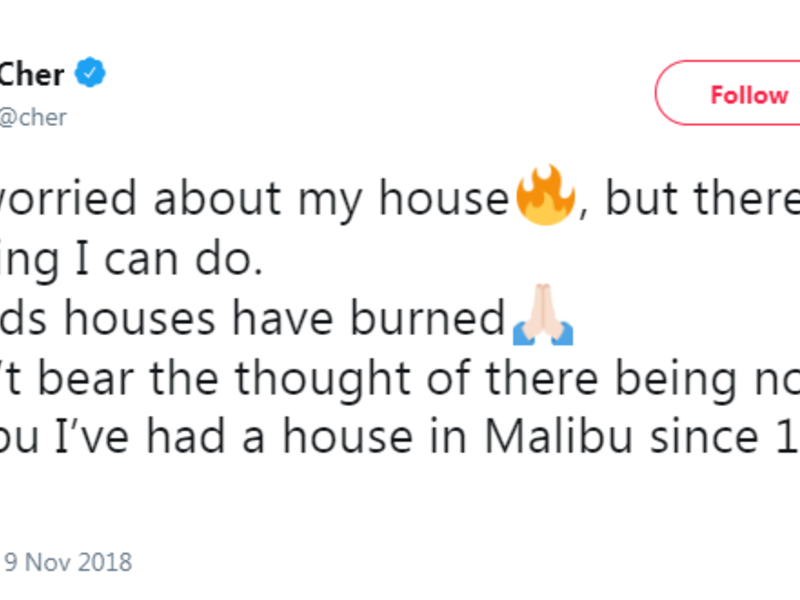This screenshot has height=600, width=800.
Task: Click the @cher handle
Action: tap(34, 117)
